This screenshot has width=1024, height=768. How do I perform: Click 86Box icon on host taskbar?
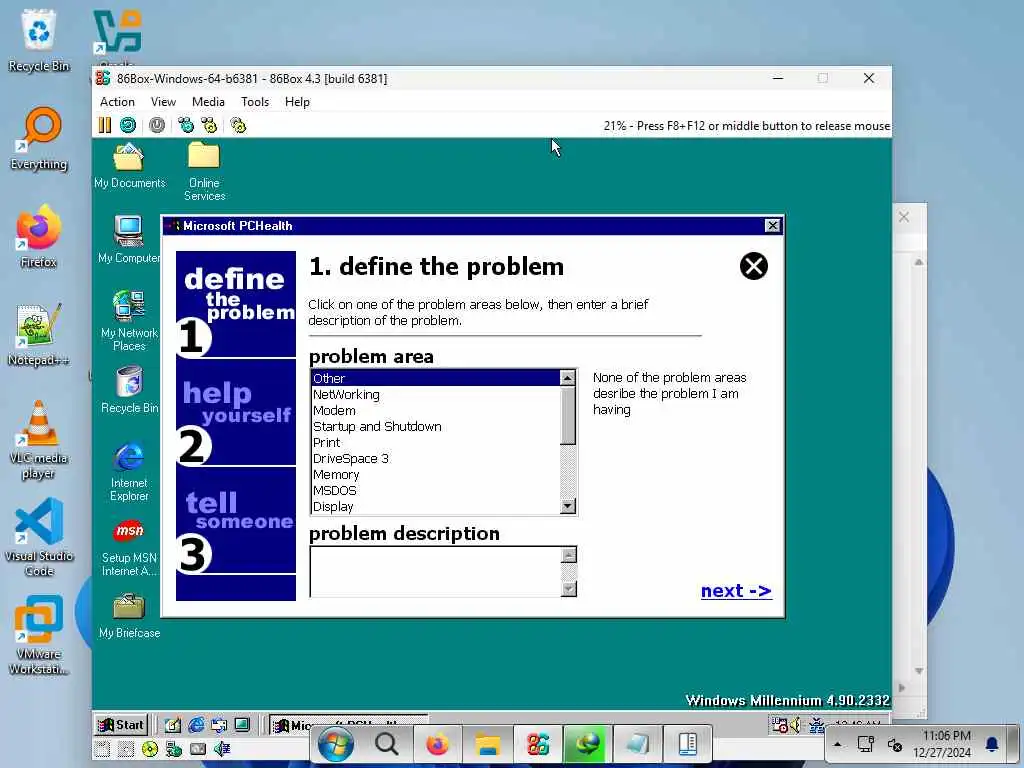pos(537,744)
